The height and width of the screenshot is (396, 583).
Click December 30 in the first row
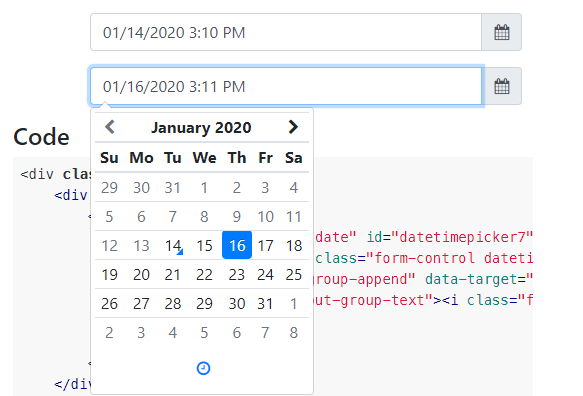(141, 187)
